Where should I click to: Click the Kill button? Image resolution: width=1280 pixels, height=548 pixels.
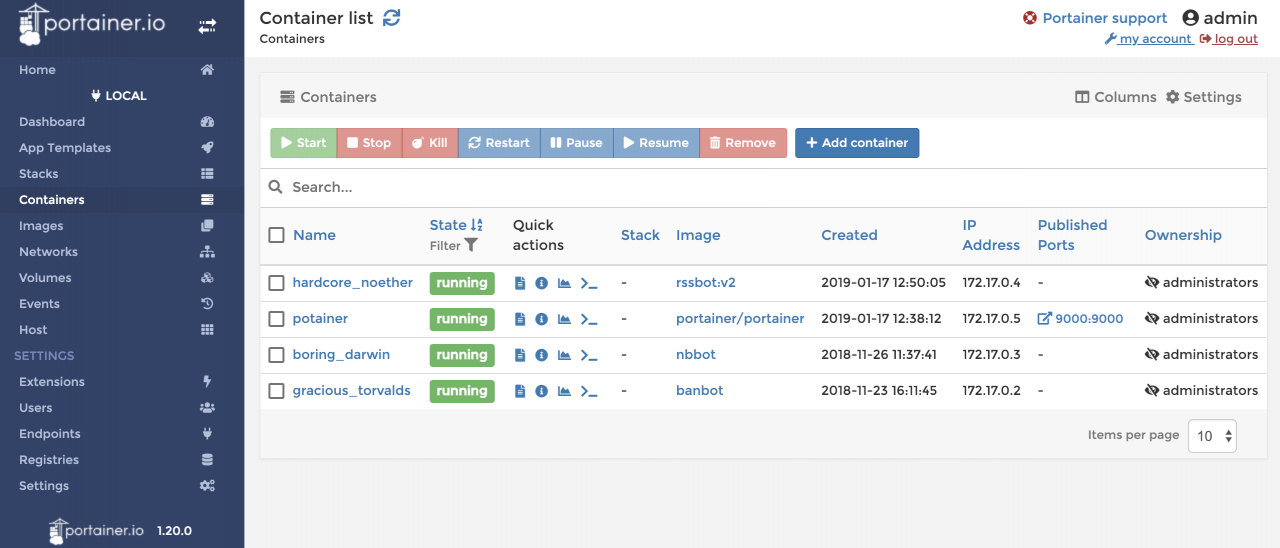tap(430, 143)
